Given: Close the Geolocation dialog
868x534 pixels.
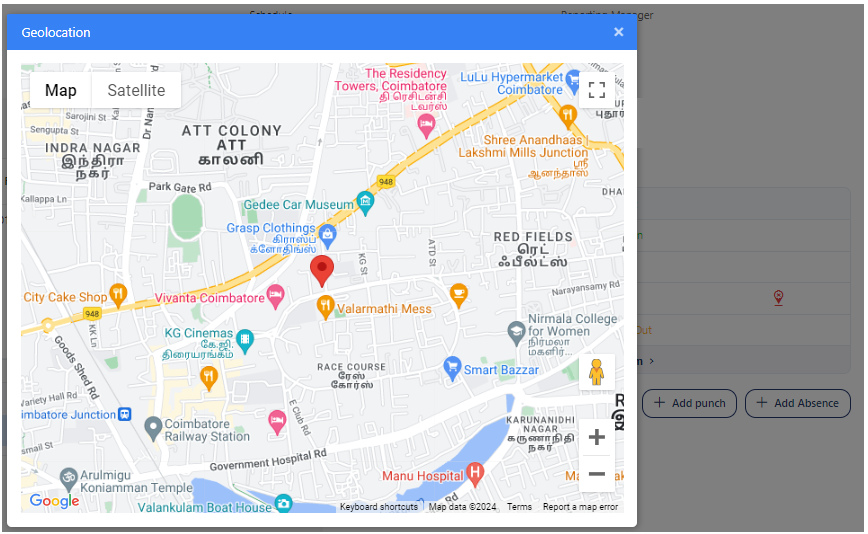Looking at the screenshot, I should pos(618,32).
